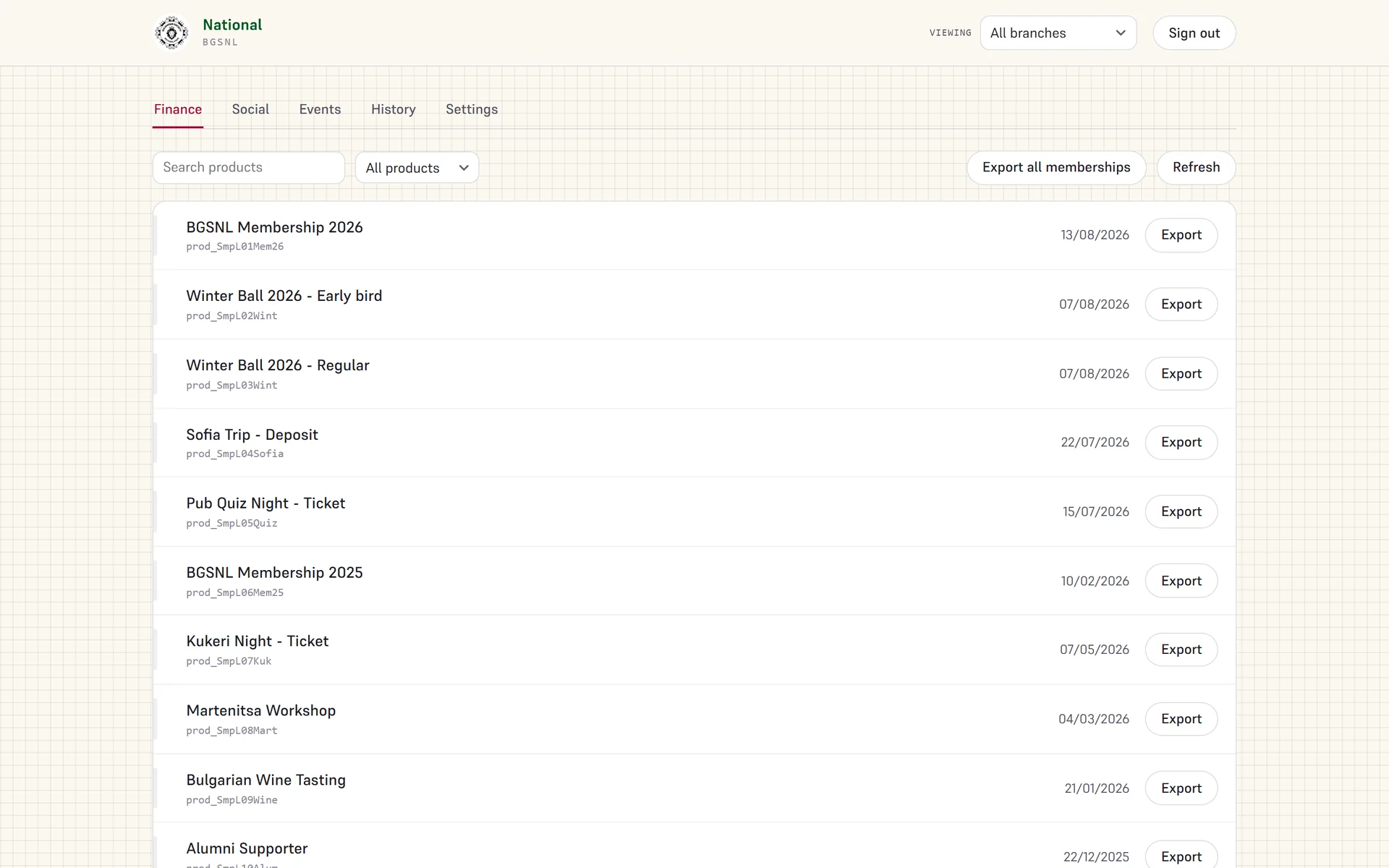The image size is (1389, 868).
Task: Select the Bulgarian Wine Tasting title
Action: (x=266, y=780)
